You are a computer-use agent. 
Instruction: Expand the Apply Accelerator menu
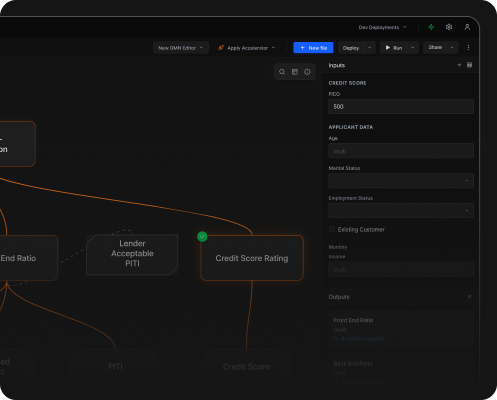(x=273, y=48)
